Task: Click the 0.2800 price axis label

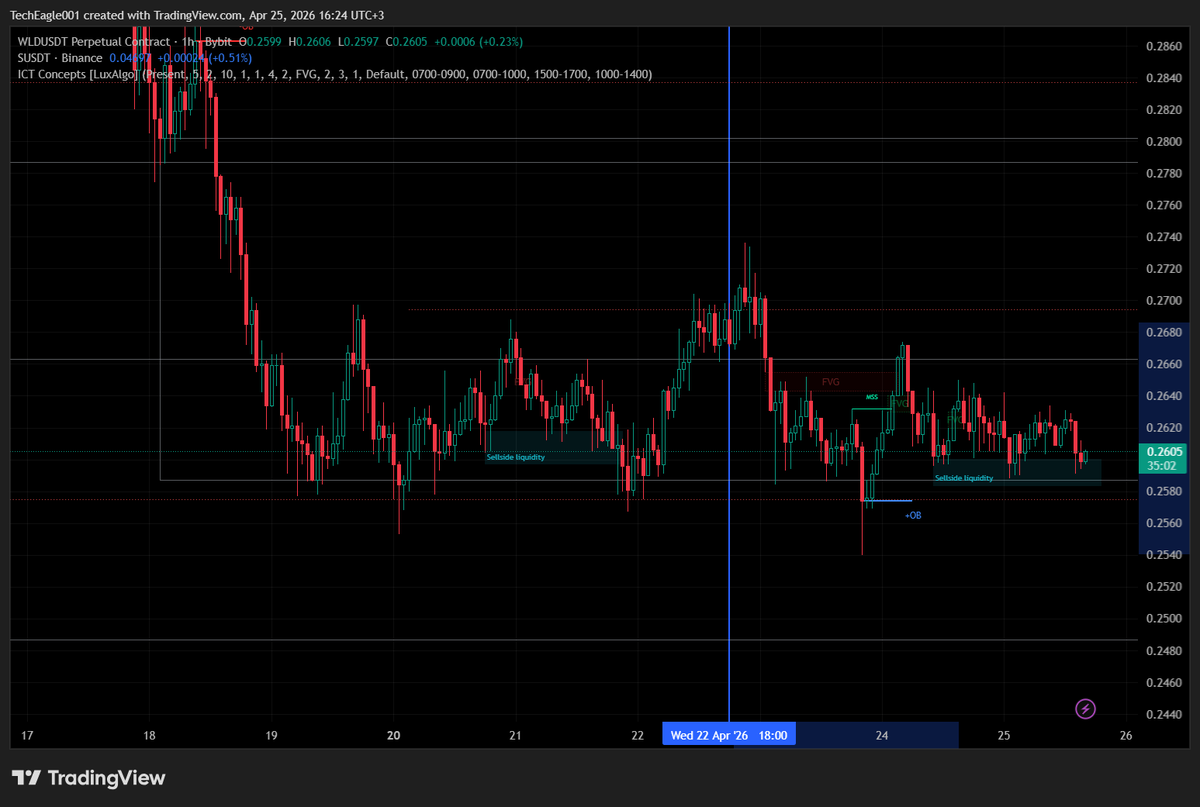Action: coord(1166,141)
